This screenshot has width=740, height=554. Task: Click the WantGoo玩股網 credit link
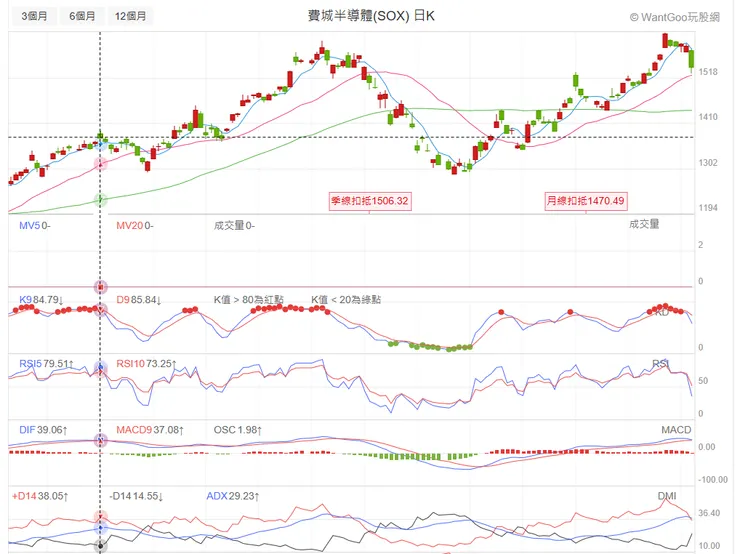(x=675, y=17)
